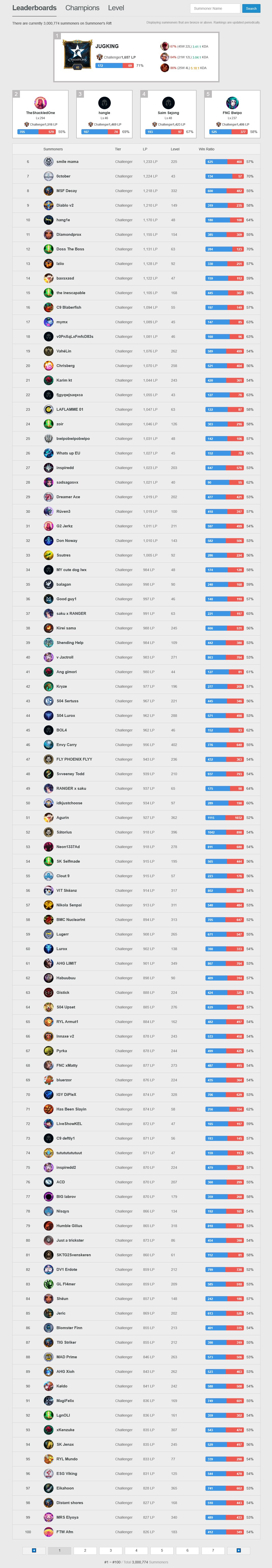Viewport: 272px width, 1568px height.
Task: Open TheShackledOne profile avatar
Action: (x=40, y=103)
